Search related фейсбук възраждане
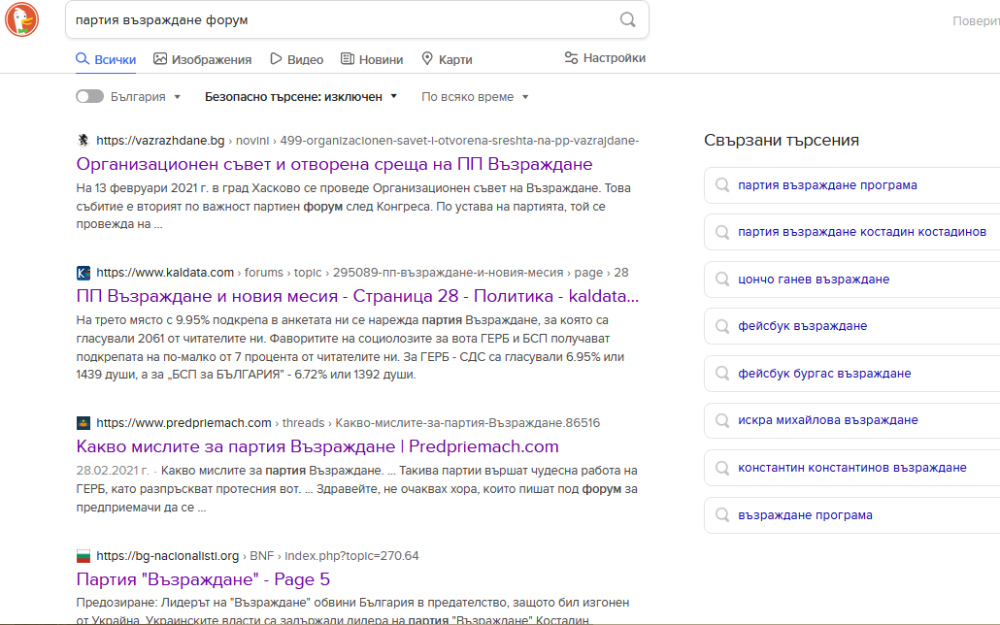This screenshot has width=1000, height=625. coord(802,326)
